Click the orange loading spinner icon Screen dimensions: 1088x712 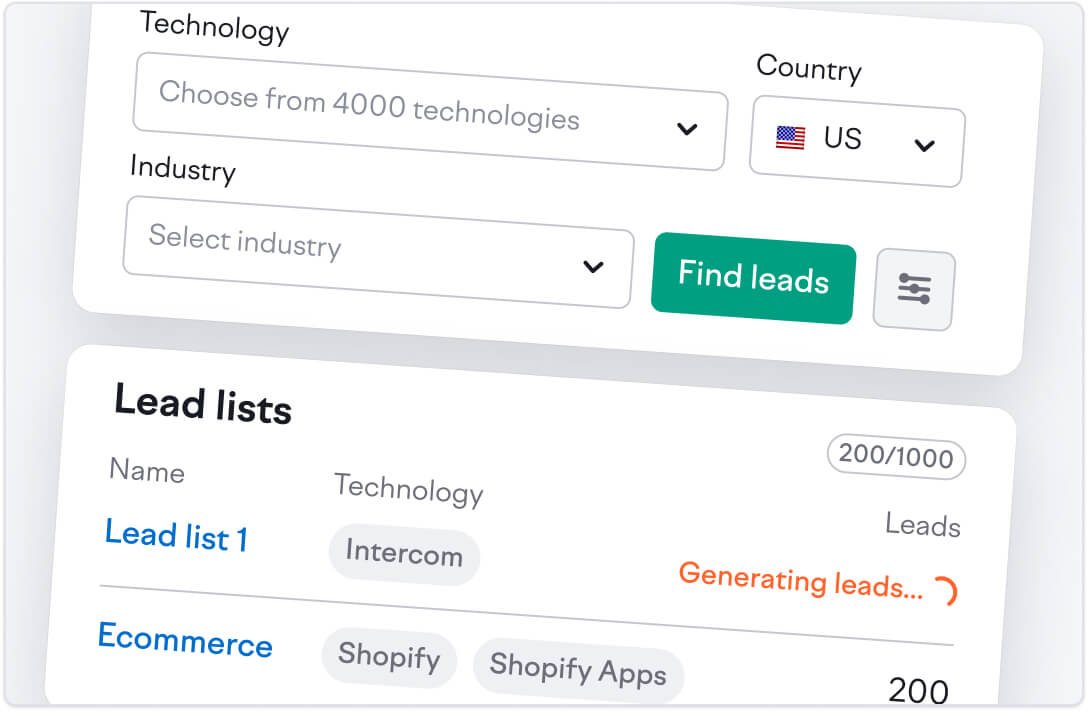click(x=945, y=591)
